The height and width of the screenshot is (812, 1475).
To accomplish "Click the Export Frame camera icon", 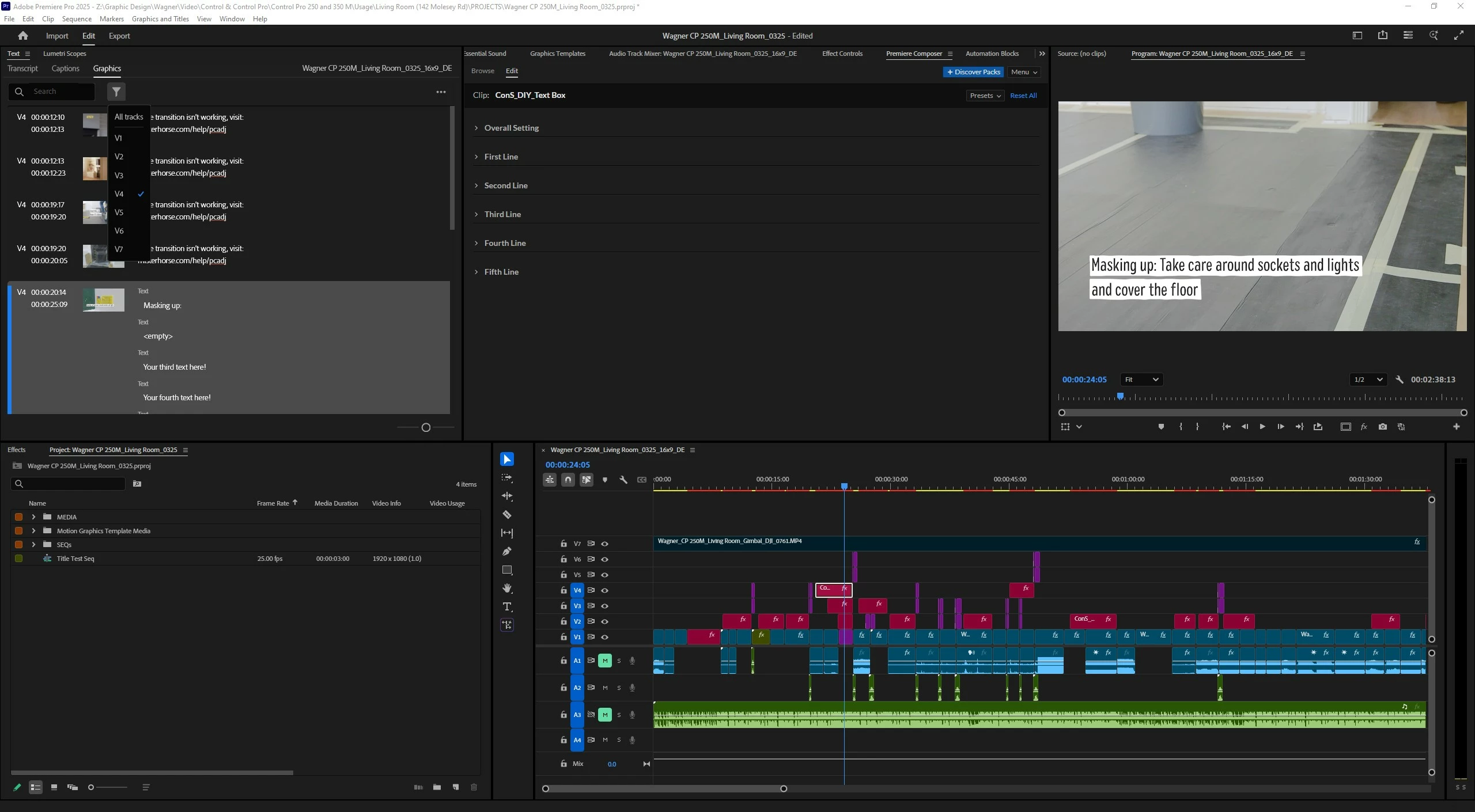I will [x=1382, y=427].
